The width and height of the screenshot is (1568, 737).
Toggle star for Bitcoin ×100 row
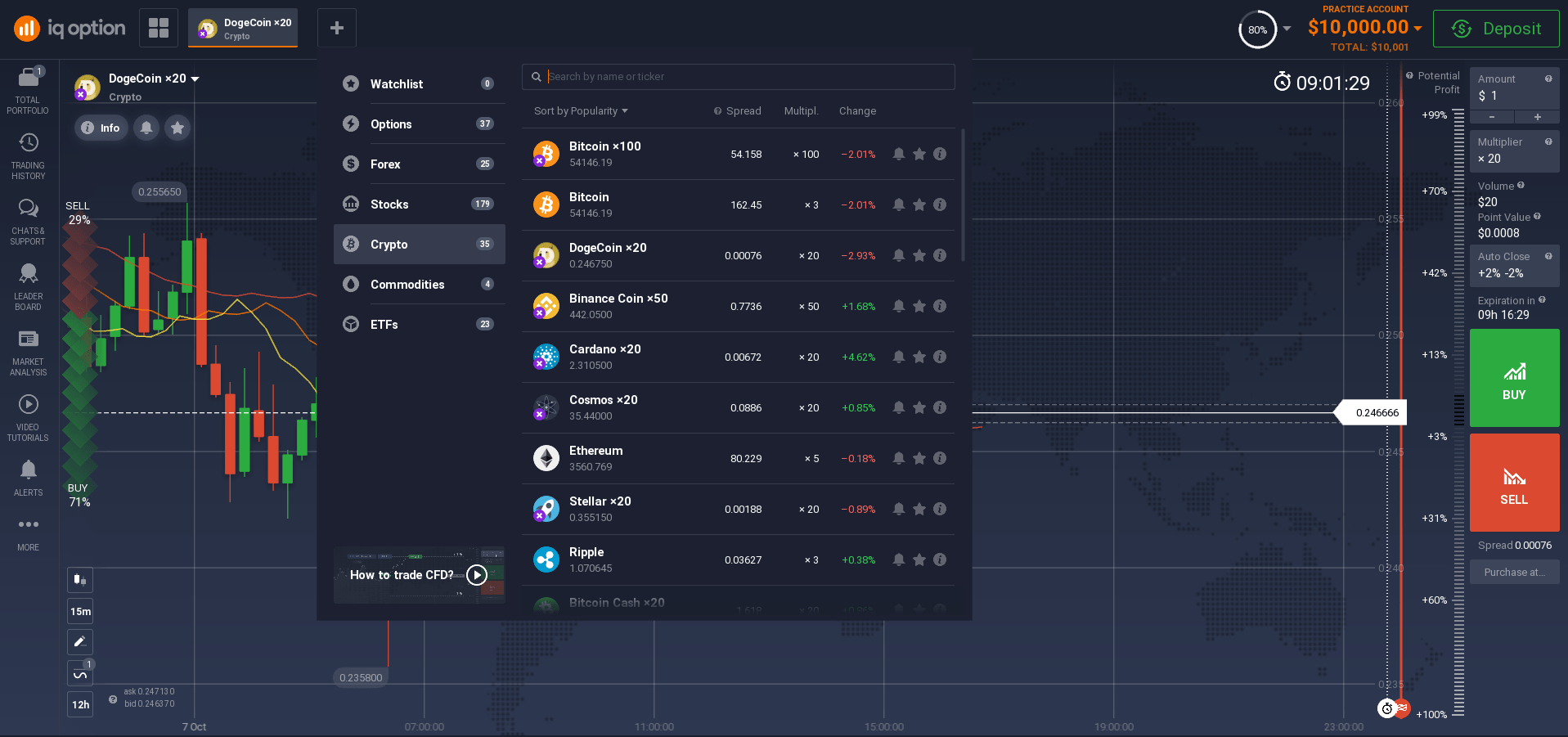point(919,154)
